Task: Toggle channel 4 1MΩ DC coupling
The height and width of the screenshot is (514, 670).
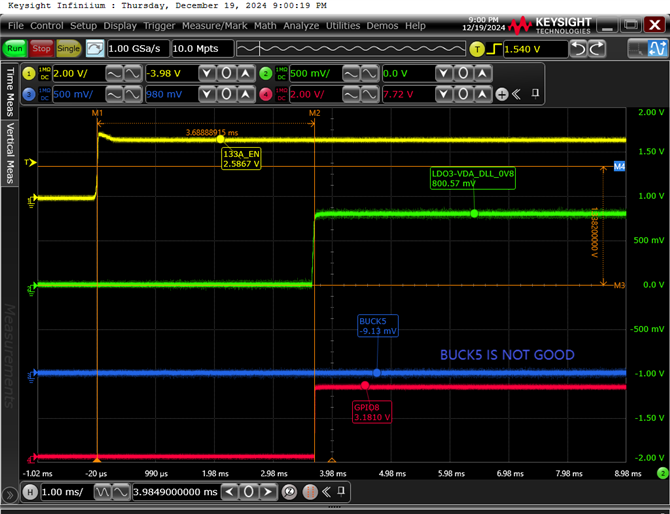Action: point(281,94)
